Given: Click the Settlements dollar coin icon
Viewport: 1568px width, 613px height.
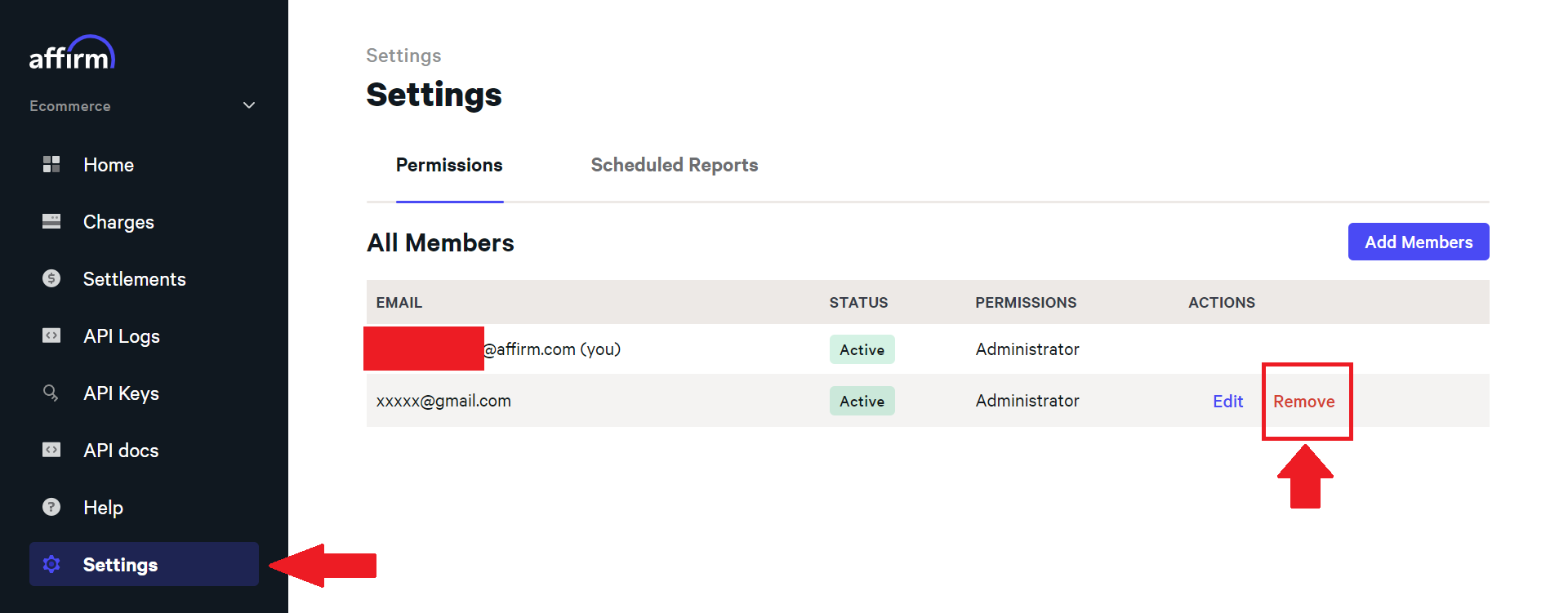Looking at the screenshot, I should click(x=51, y=278).
